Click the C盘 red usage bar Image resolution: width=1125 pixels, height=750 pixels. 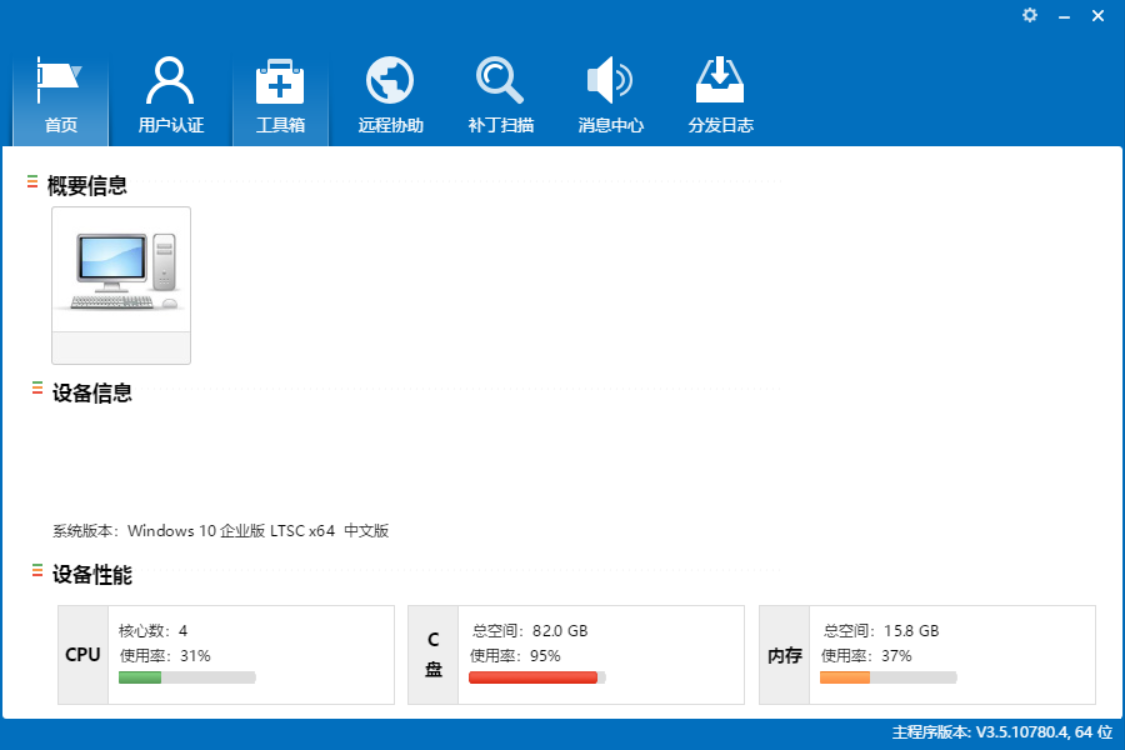537,678
